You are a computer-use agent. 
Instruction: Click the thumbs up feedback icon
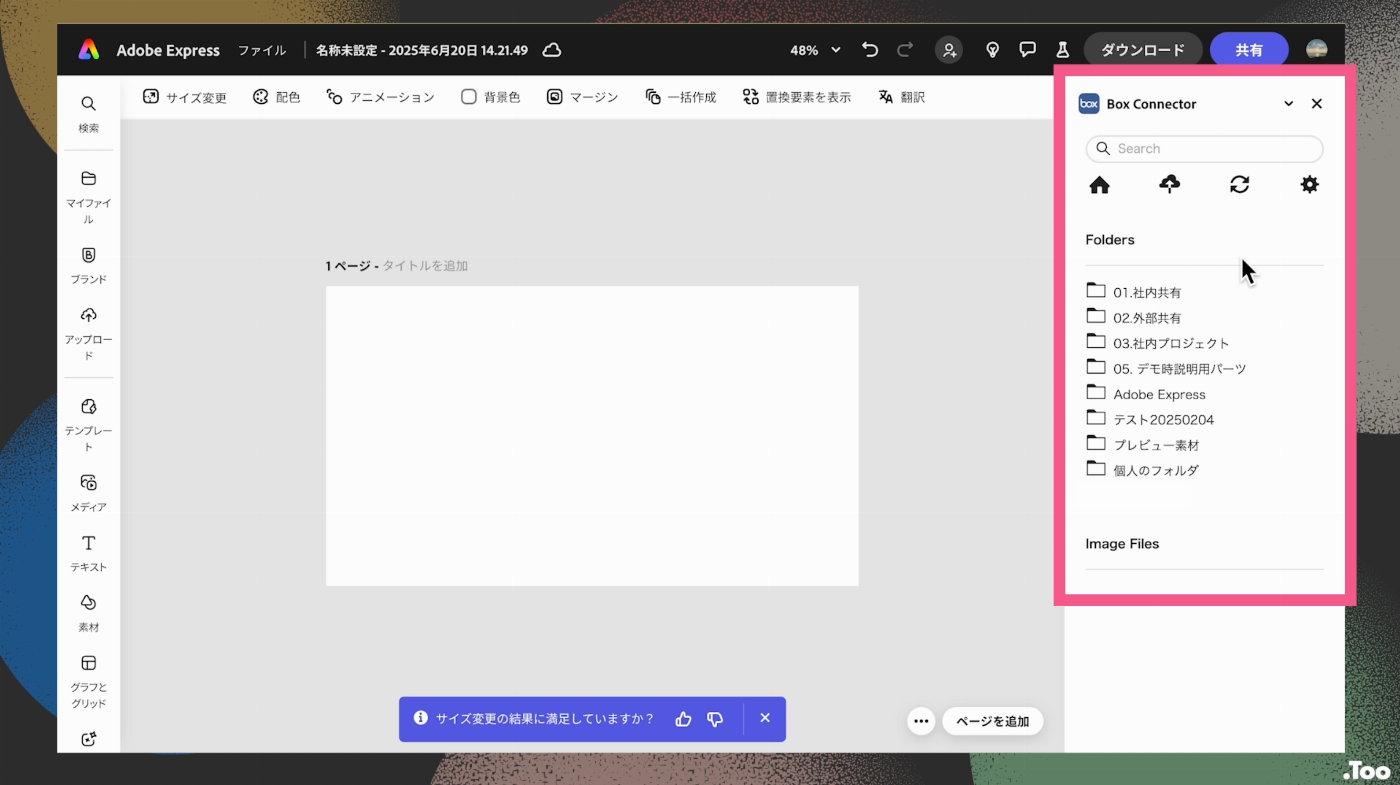coord(683,719)
